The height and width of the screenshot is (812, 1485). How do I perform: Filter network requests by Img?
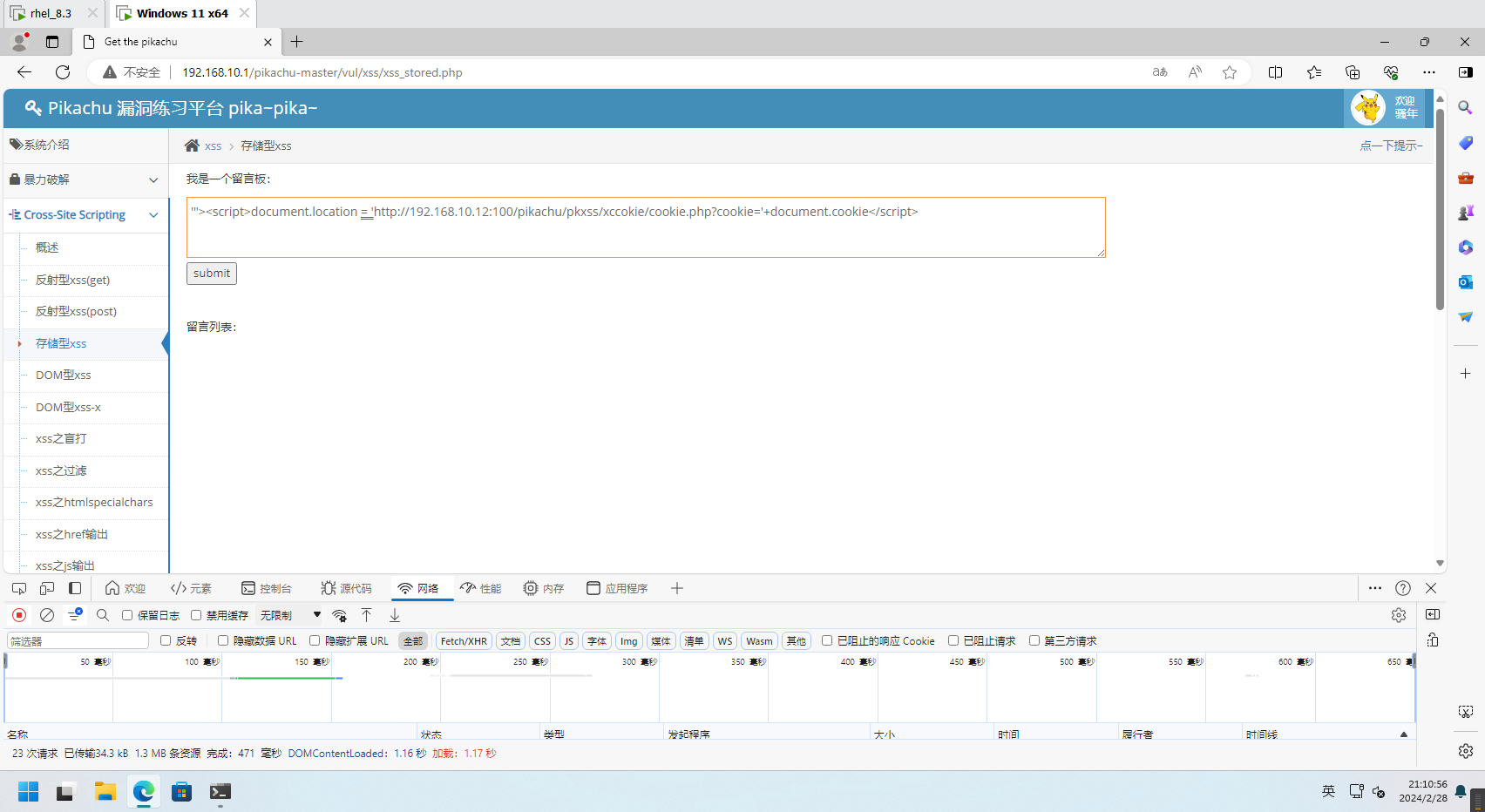click(x=629, y=641)
